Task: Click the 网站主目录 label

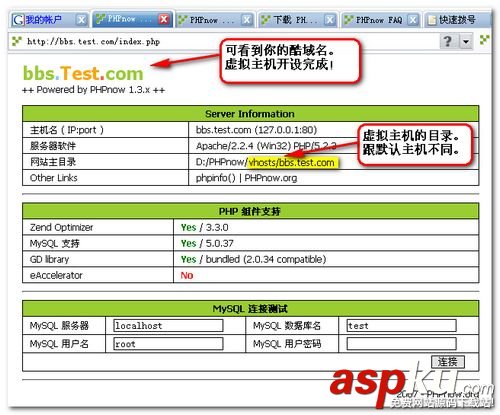Action: 53,162
